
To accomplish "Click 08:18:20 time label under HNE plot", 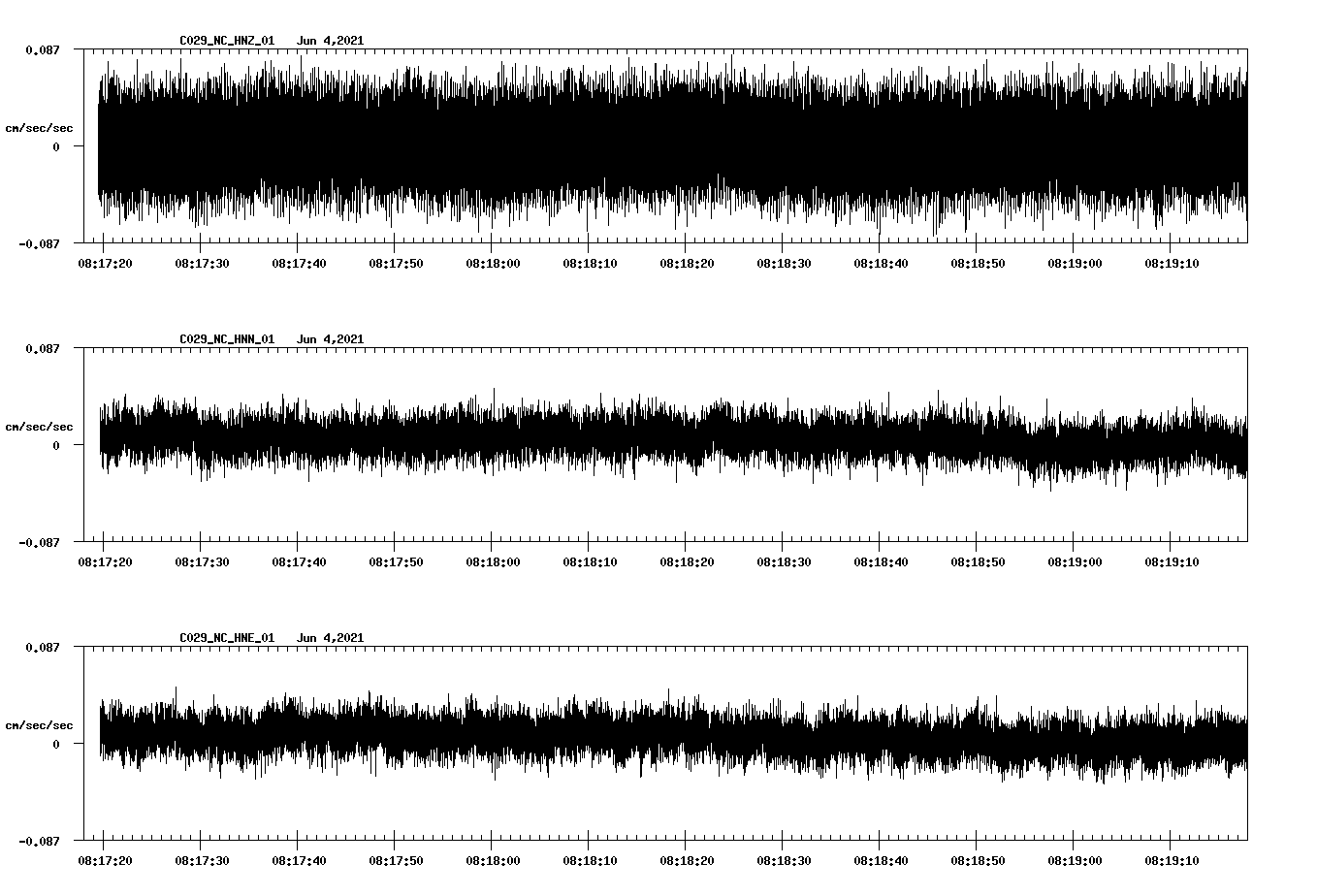I will pos(687,861).
